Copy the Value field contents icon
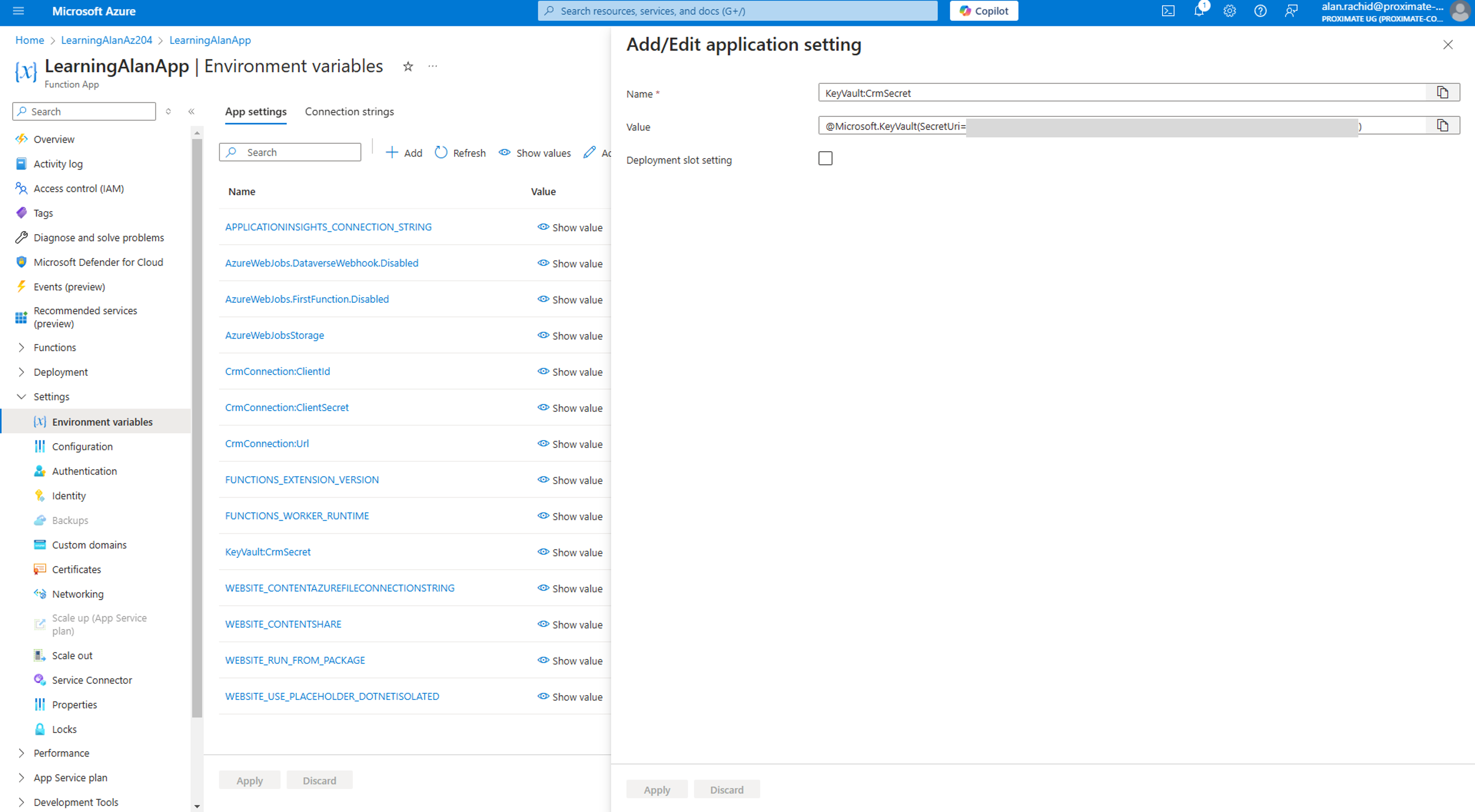This screenshot has width=1475, height=812. tap(1442, 126)
